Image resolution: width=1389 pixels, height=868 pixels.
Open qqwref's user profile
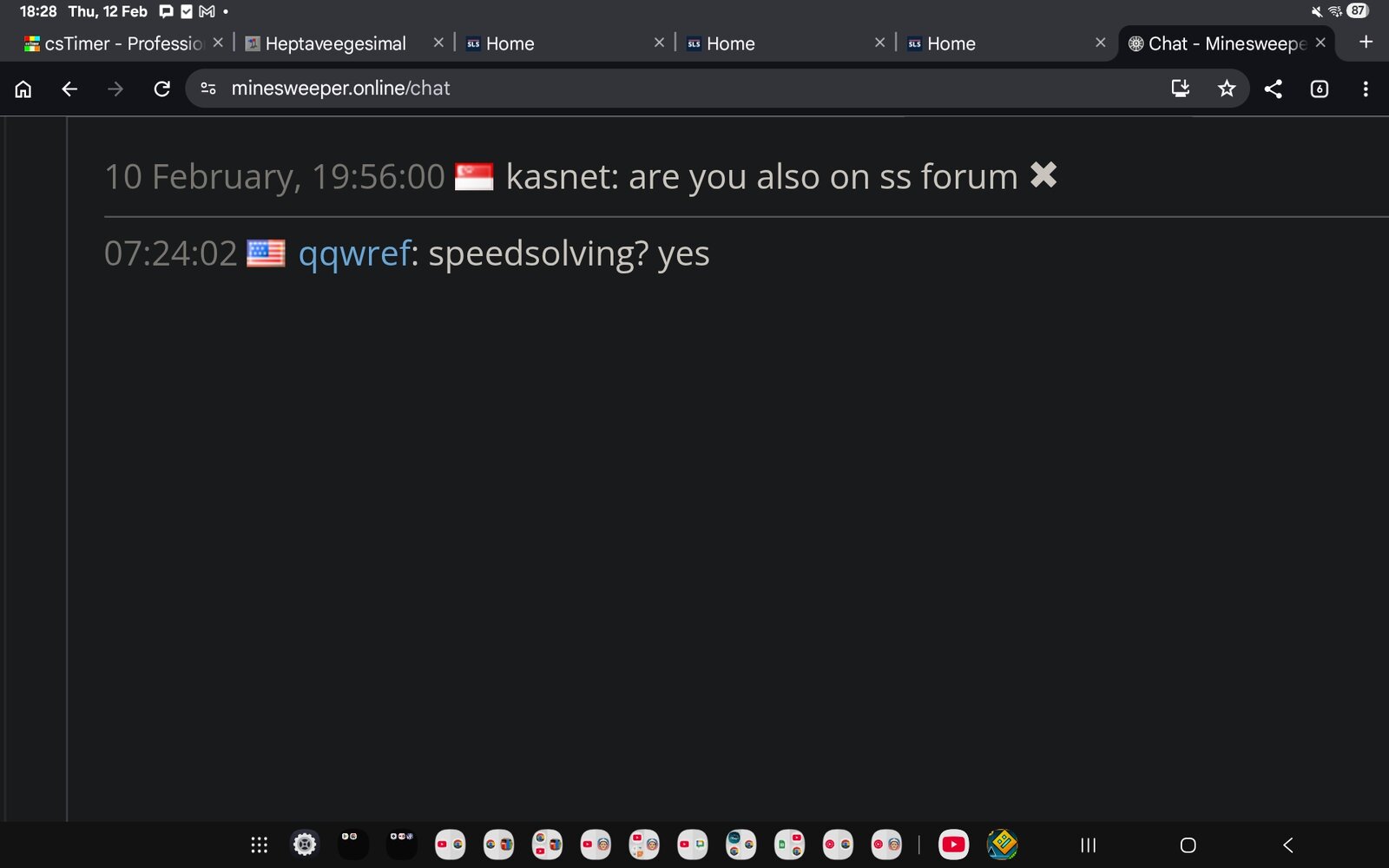[x=354, y=253]
